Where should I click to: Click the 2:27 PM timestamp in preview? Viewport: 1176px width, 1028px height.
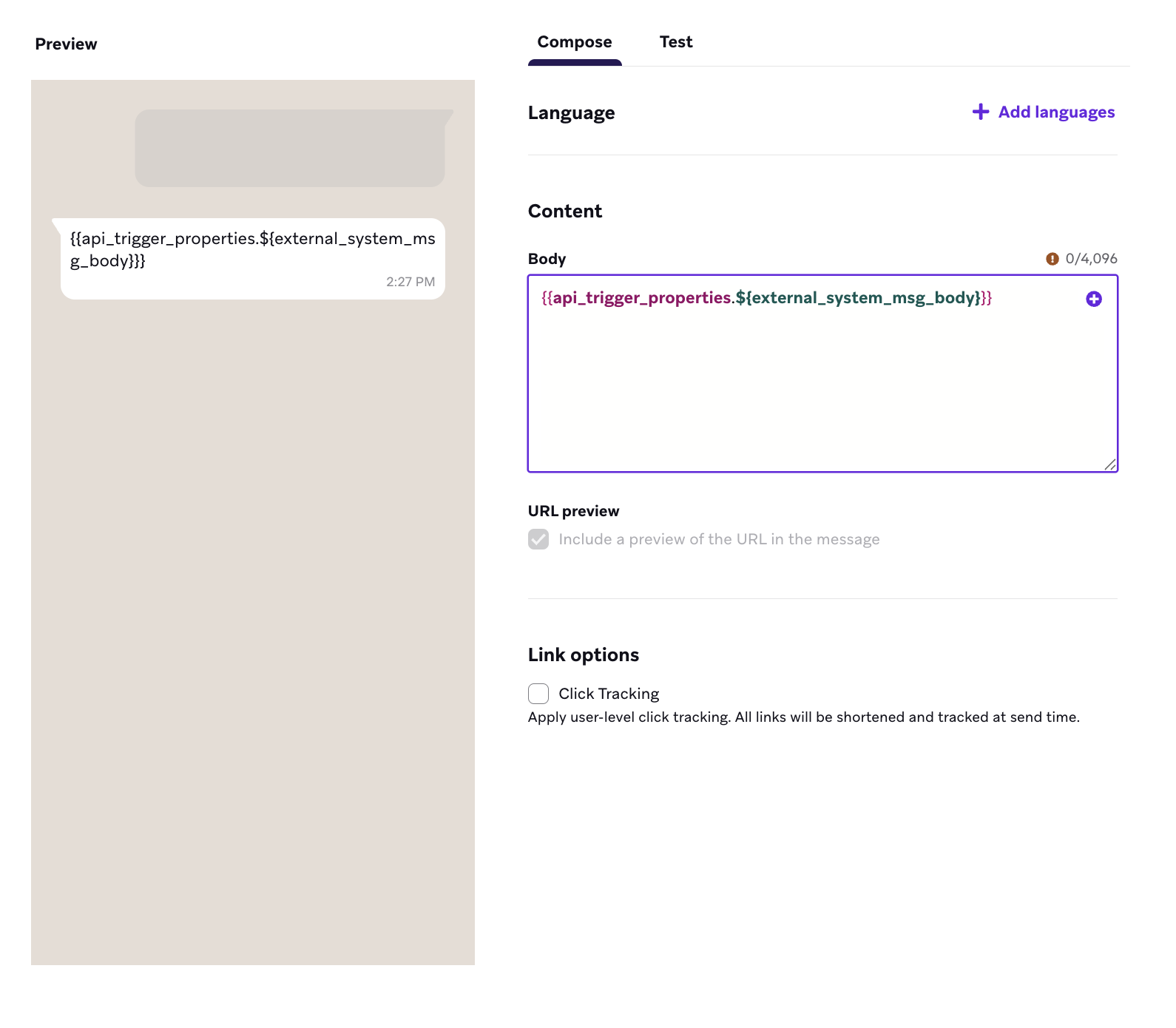tap(410, 282)
